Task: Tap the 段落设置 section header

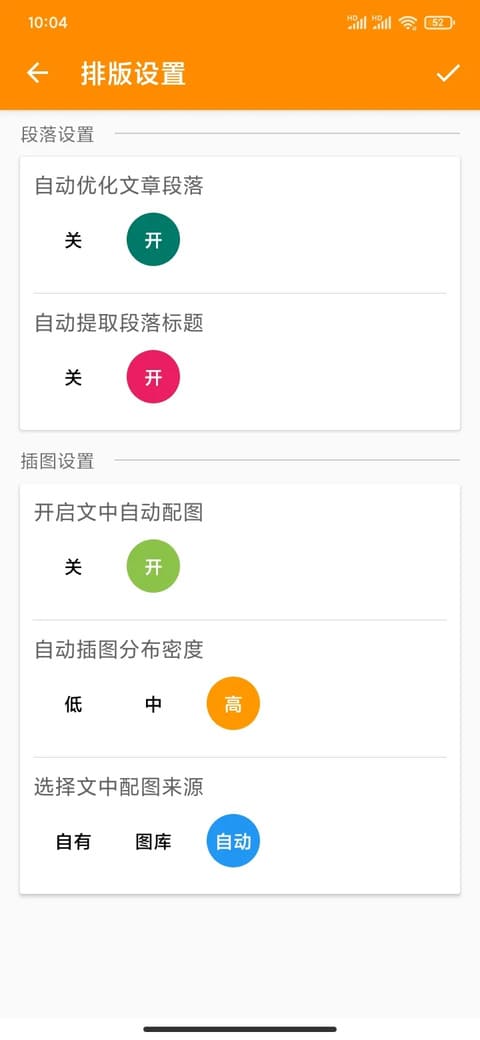Action: (x=58, y=135)
